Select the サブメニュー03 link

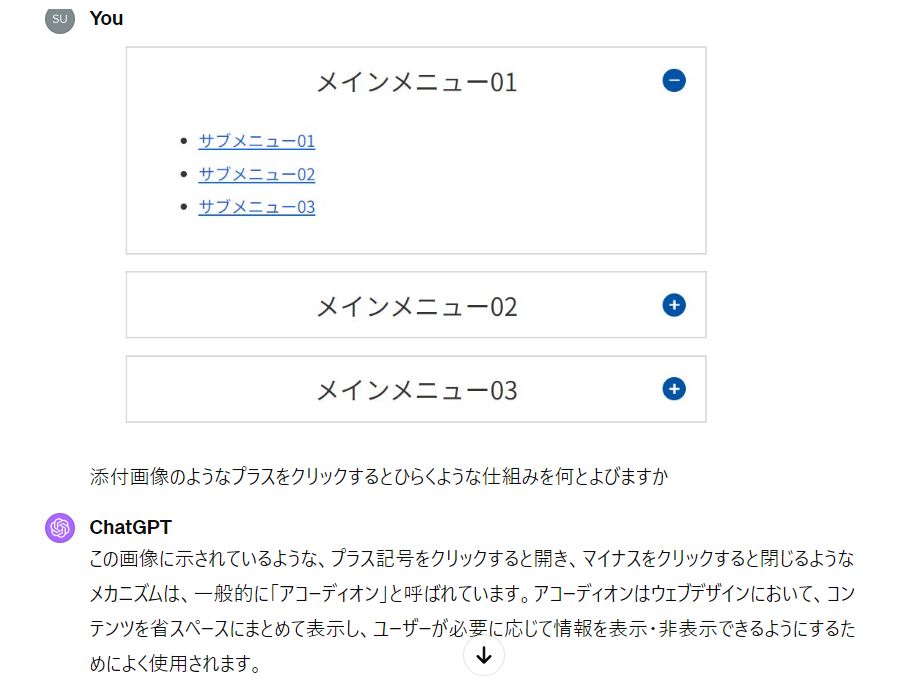click(x=256, y=207)
